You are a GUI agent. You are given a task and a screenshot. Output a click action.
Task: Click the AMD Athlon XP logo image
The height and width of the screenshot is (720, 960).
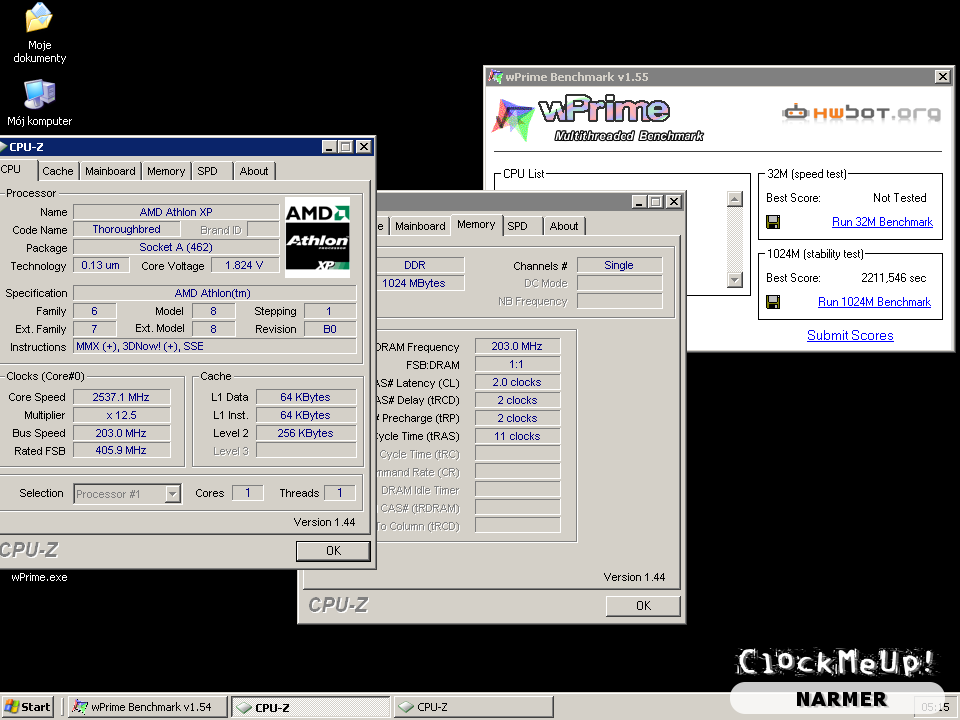click(317, 238)
